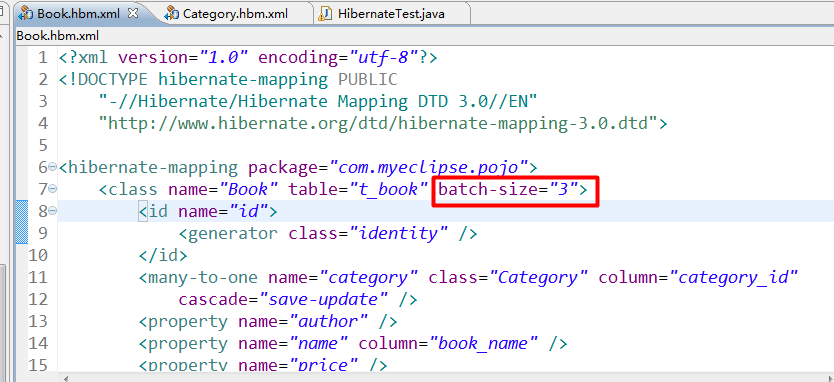This screenshot has height=382, width=834.
Task: Click the Book.hbm.xml tab file icon
Action: (27, 13)
